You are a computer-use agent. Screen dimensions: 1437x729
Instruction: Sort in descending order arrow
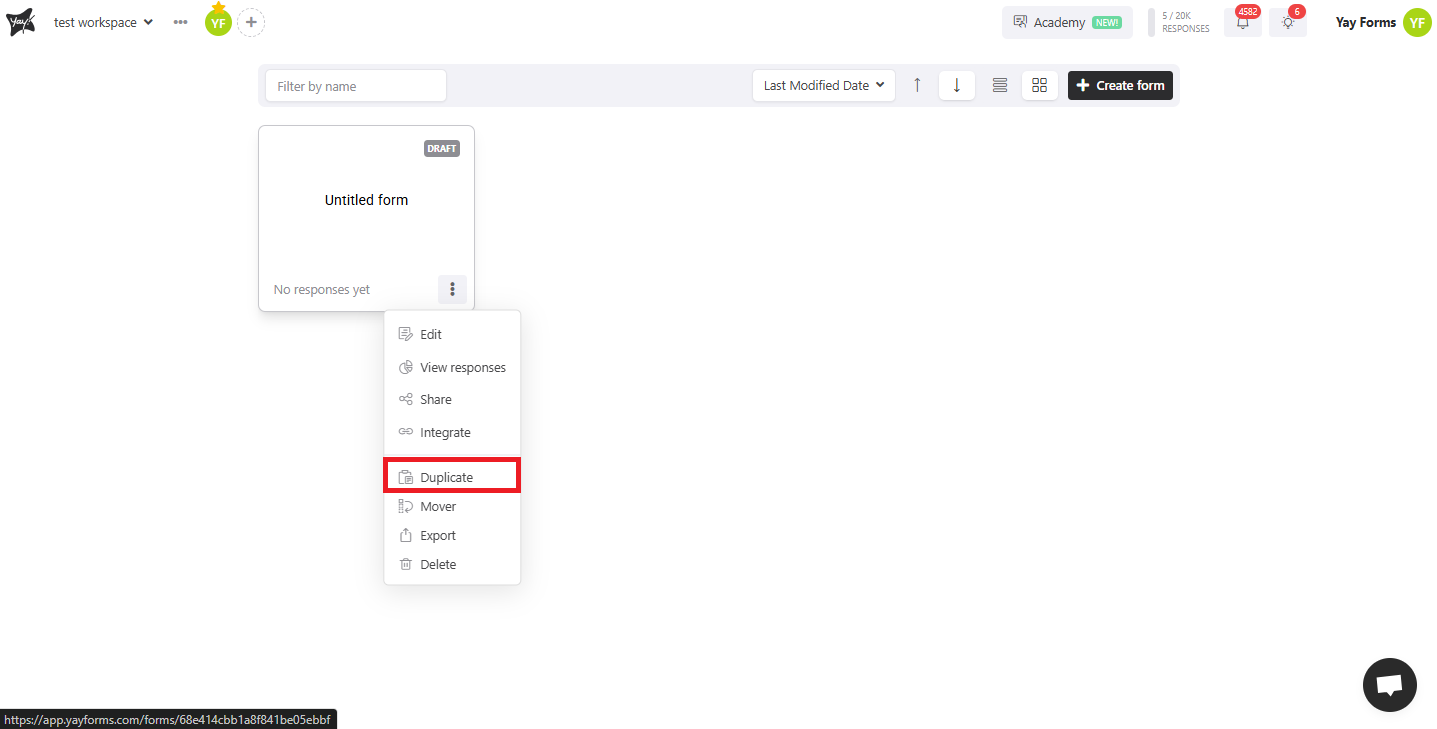point(956,86)
